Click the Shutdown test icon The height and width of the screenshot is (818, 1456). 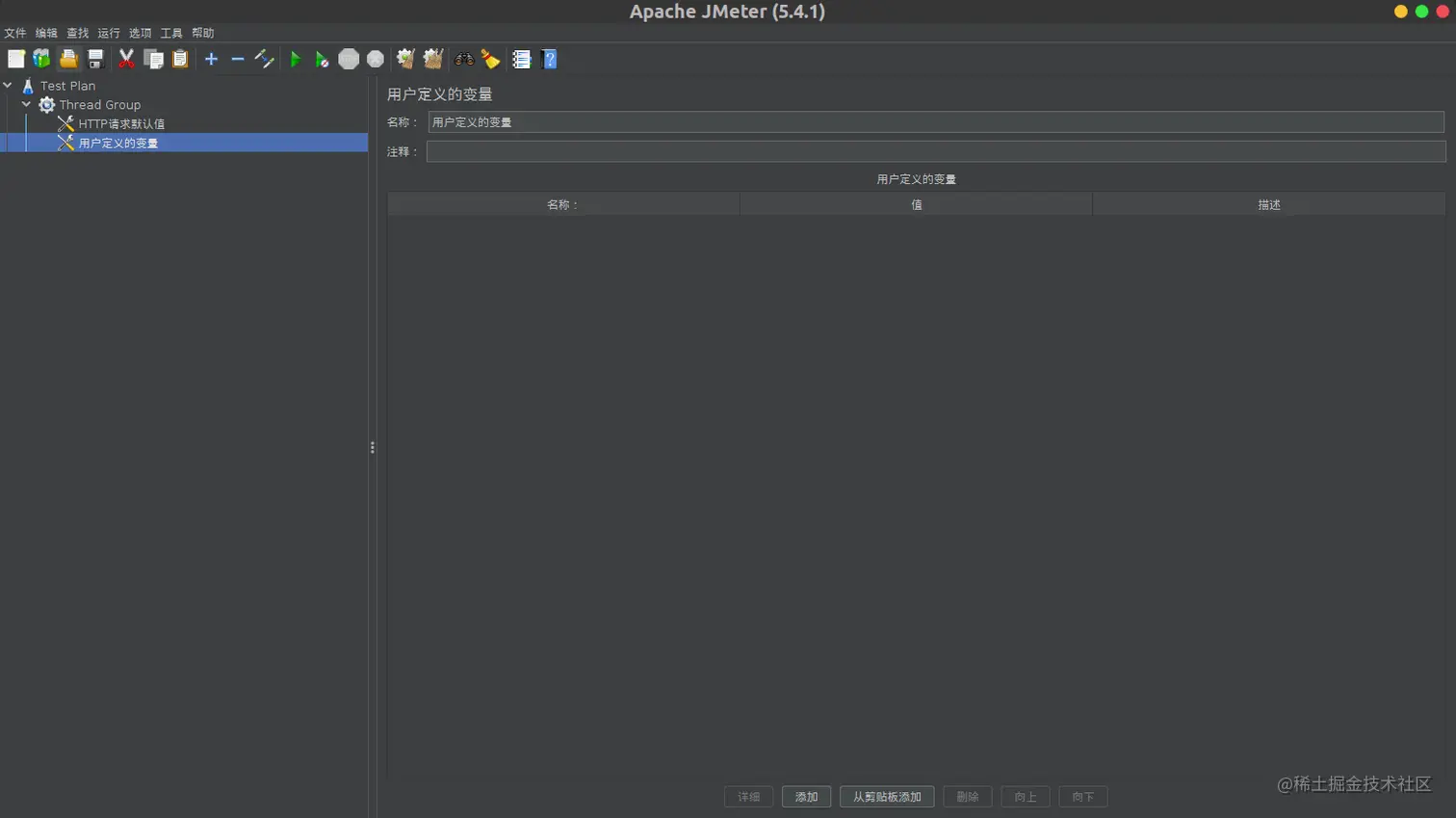click(x=376, y=60)
